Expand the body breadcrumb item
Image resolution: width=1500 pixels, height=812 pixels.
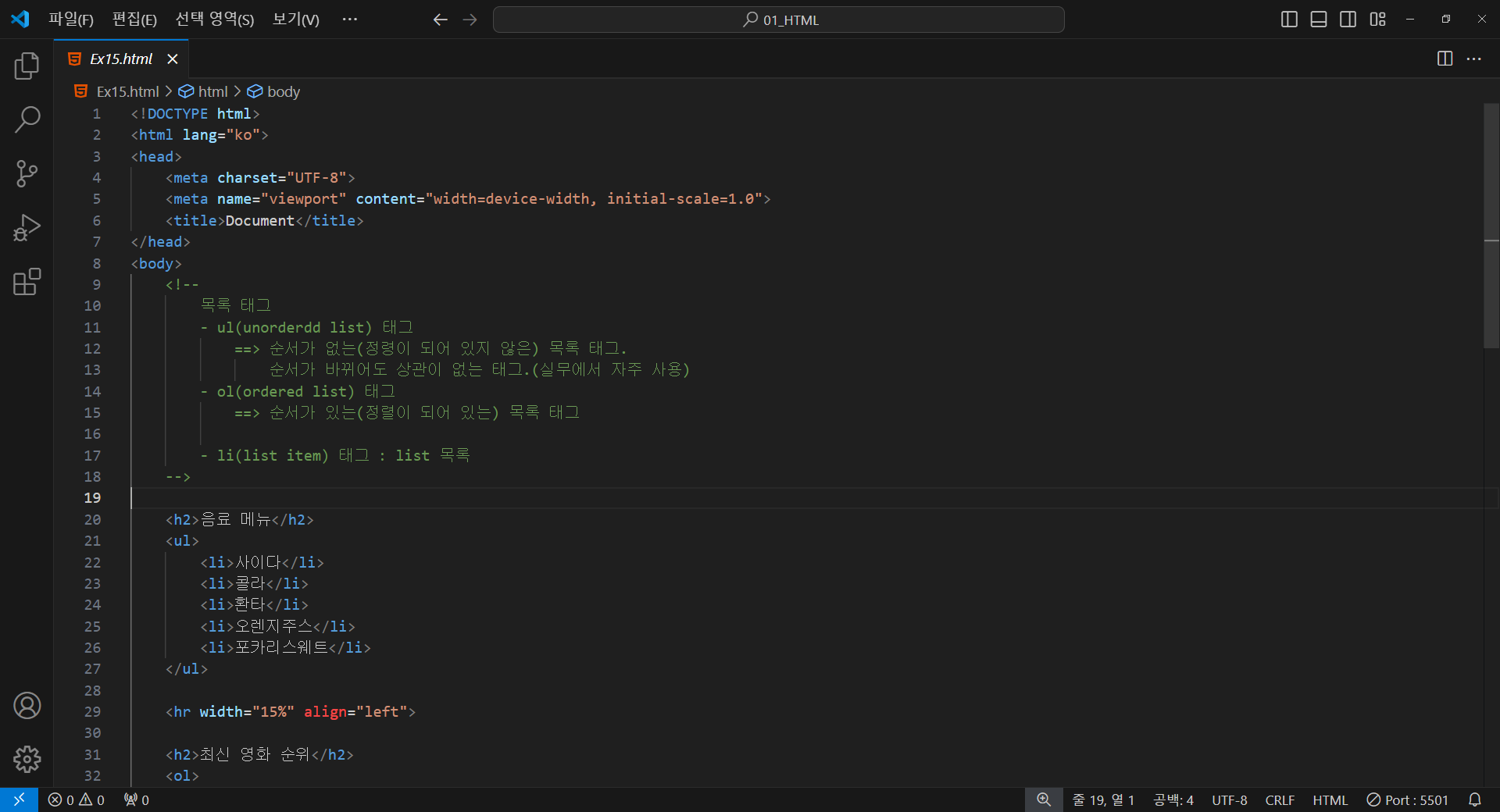pos(274,92)
